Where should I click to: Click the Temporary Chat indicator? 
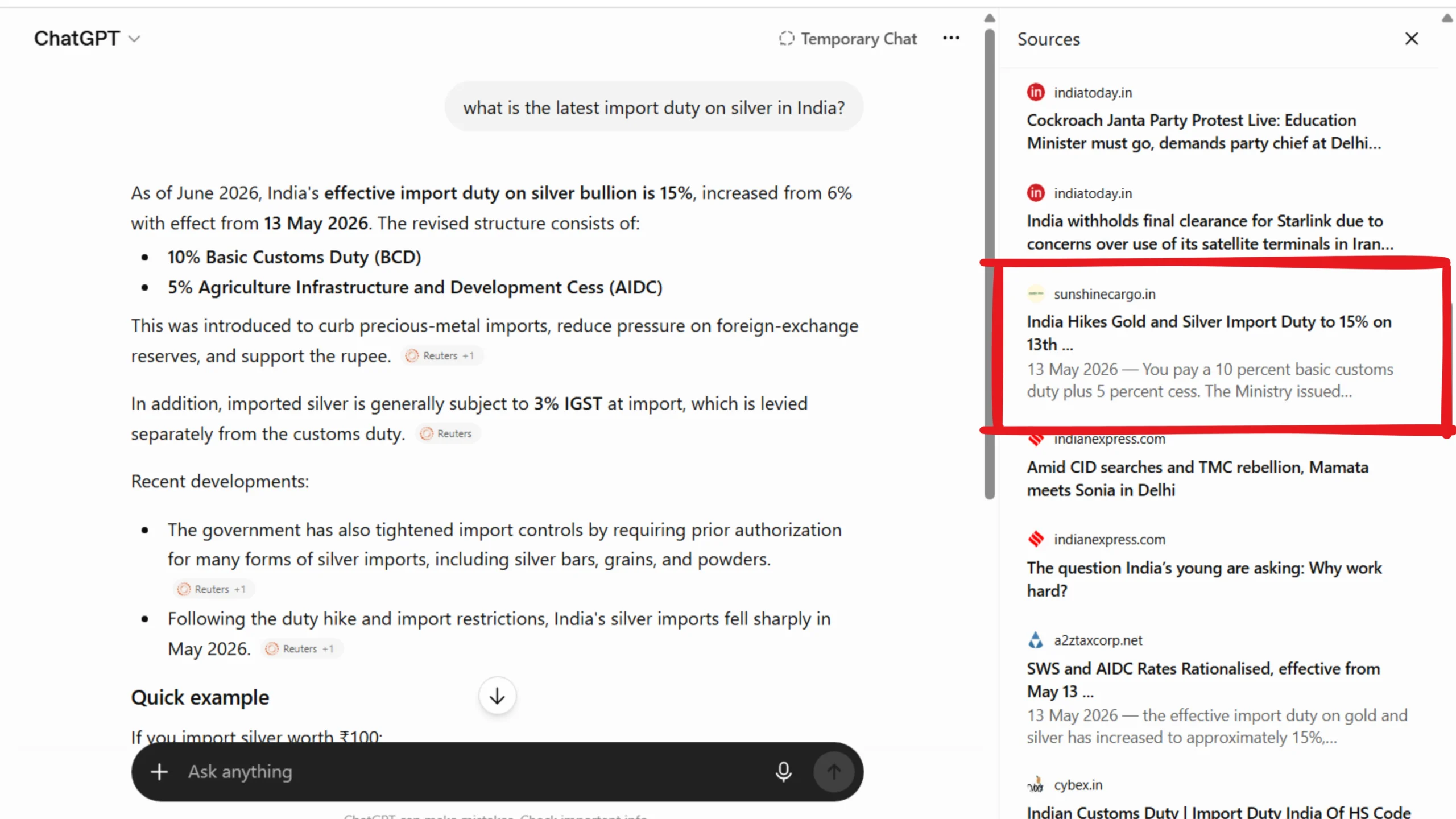click(x=847, y=39)
